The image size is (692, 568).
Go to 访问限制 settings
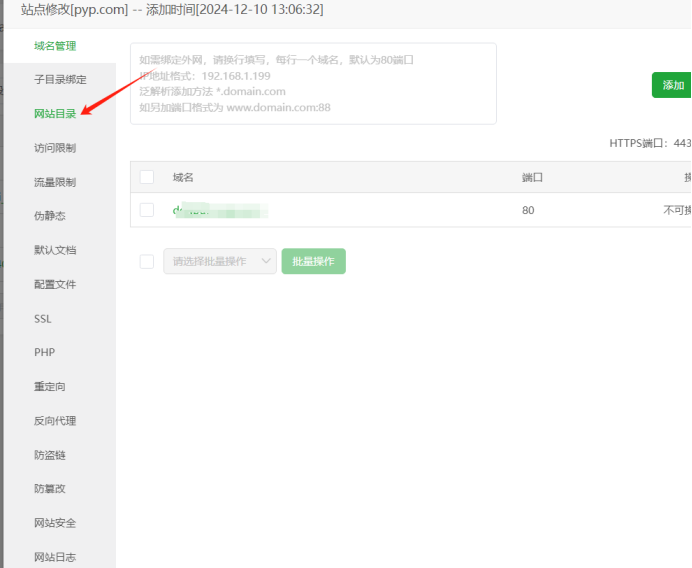[55, 148]
